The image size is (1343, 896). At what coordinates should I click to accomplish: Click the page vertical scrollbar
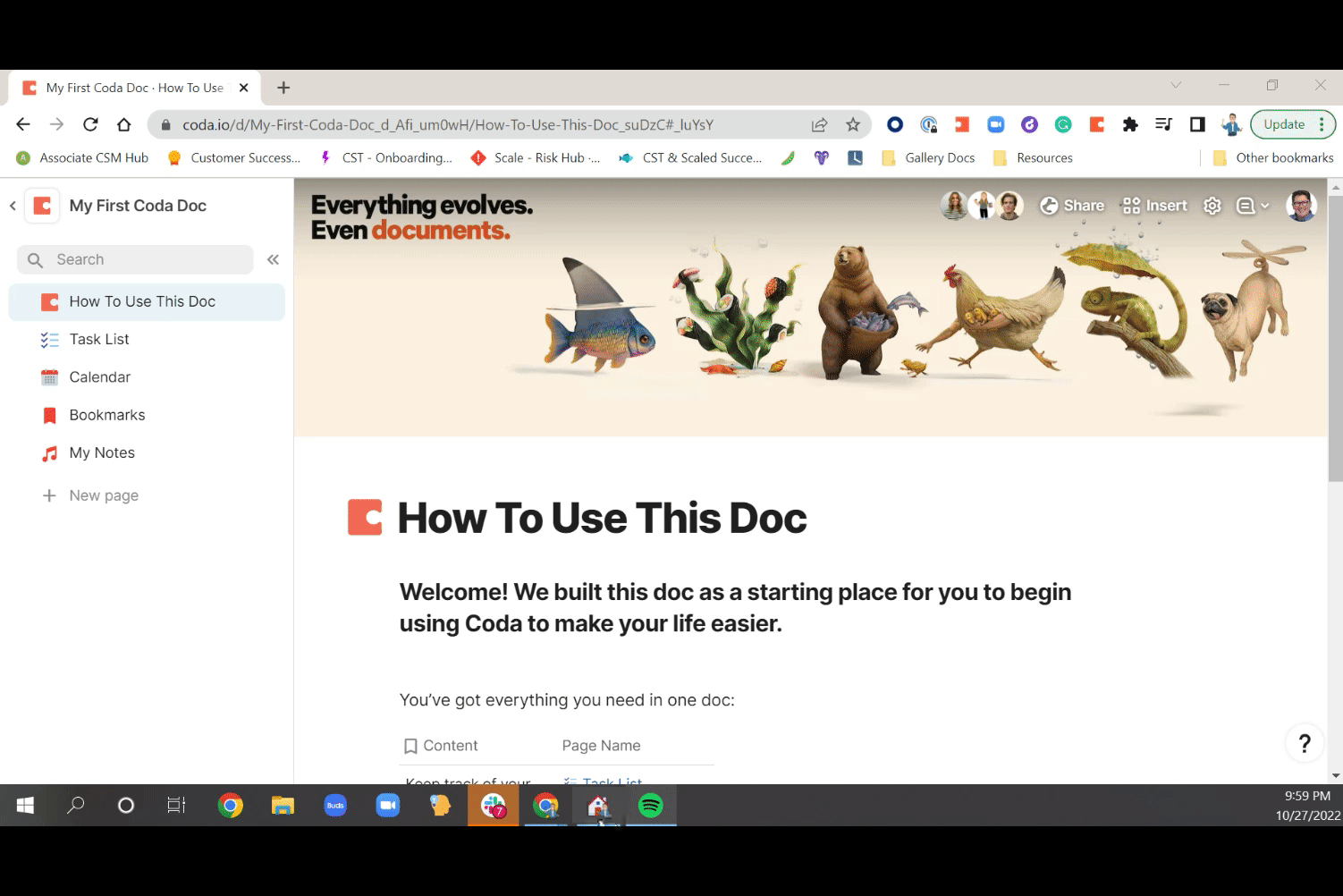click(x=1336, y=340)
